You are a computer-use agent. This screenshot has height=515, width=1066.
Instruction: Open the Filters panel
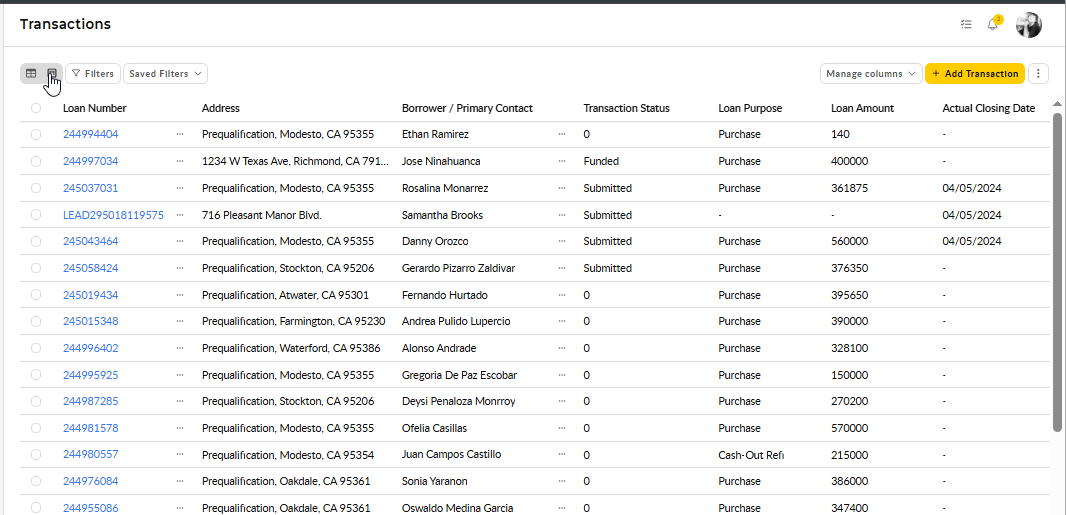93,73
